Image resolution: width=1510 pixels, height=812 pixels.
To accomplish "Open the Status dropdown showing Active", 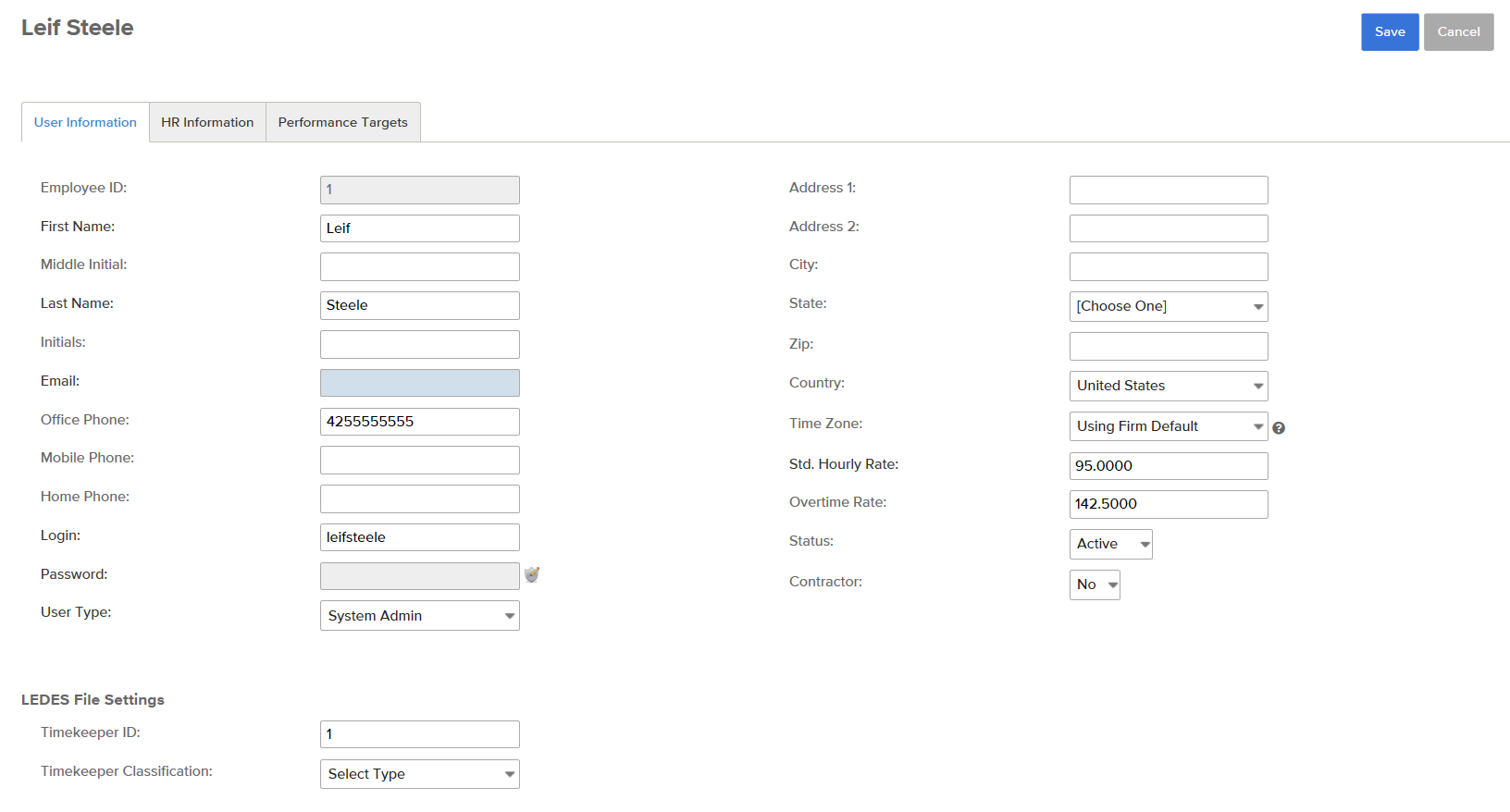I will [1111, 544].
